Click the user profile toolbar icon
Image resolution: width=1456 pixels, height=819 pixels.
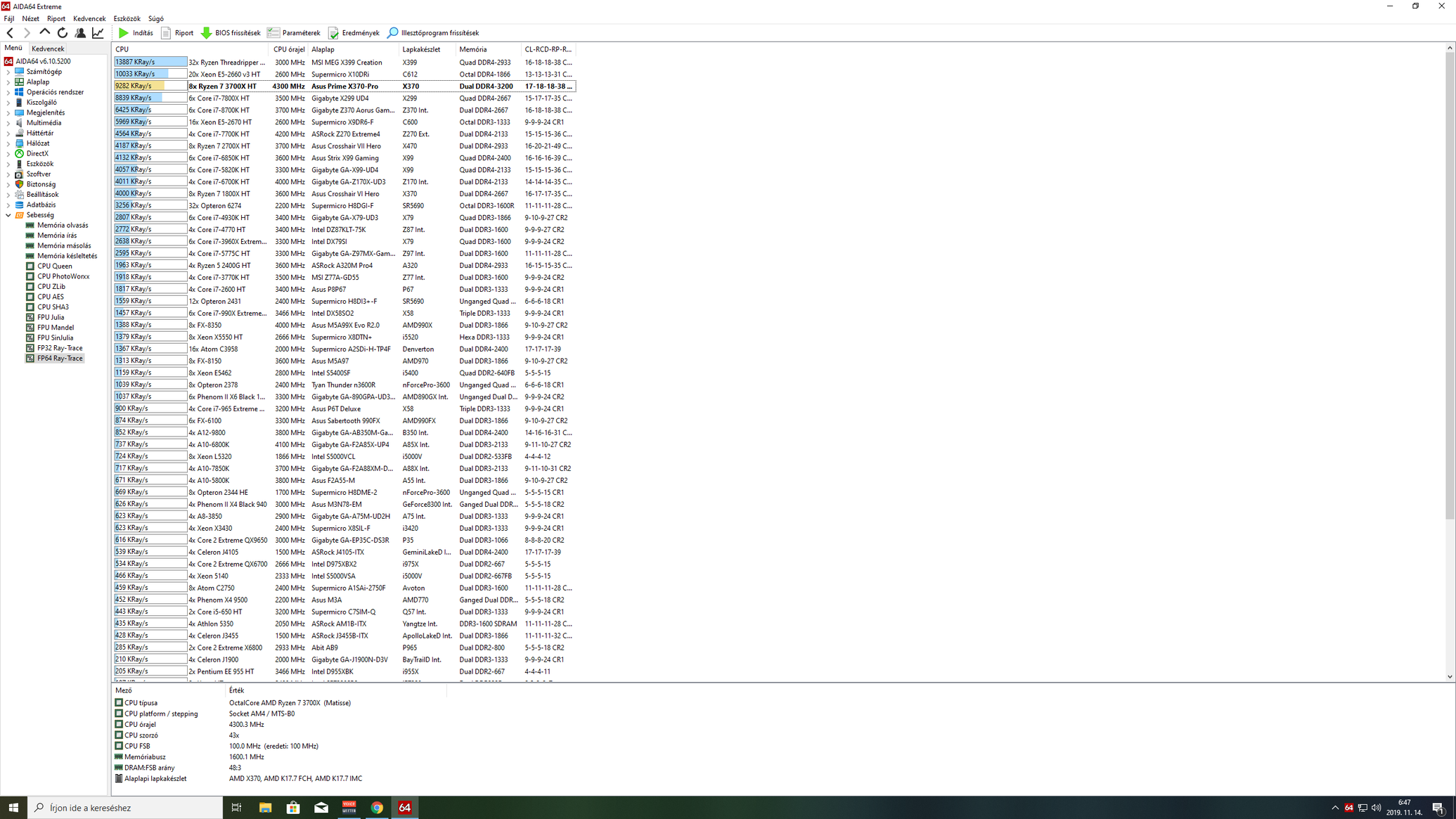tap(80, 33)
